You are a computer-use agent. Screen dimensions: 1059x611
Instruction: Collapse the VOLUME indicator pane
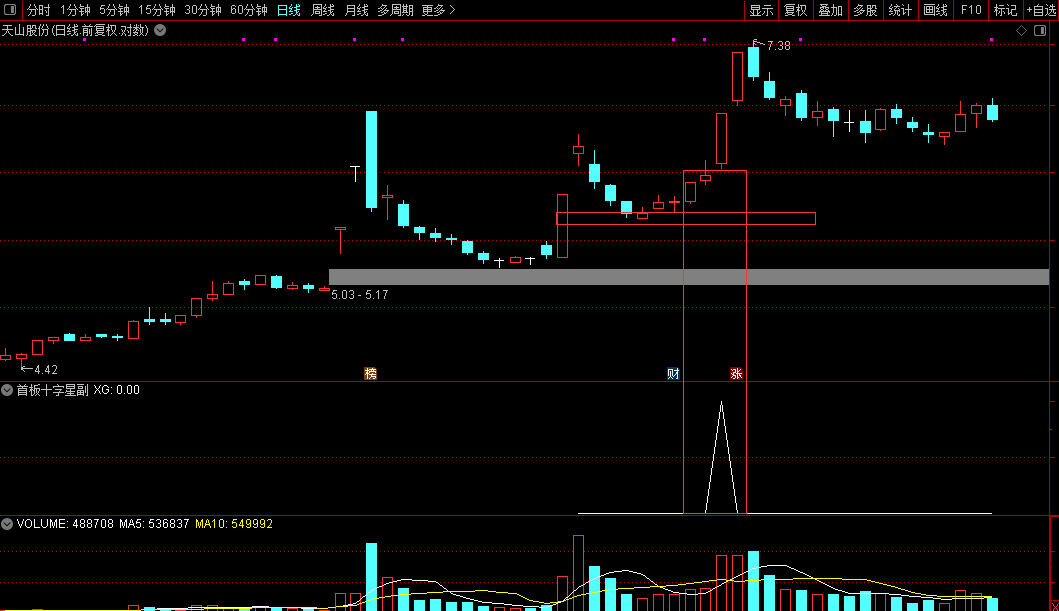(7, 524)
